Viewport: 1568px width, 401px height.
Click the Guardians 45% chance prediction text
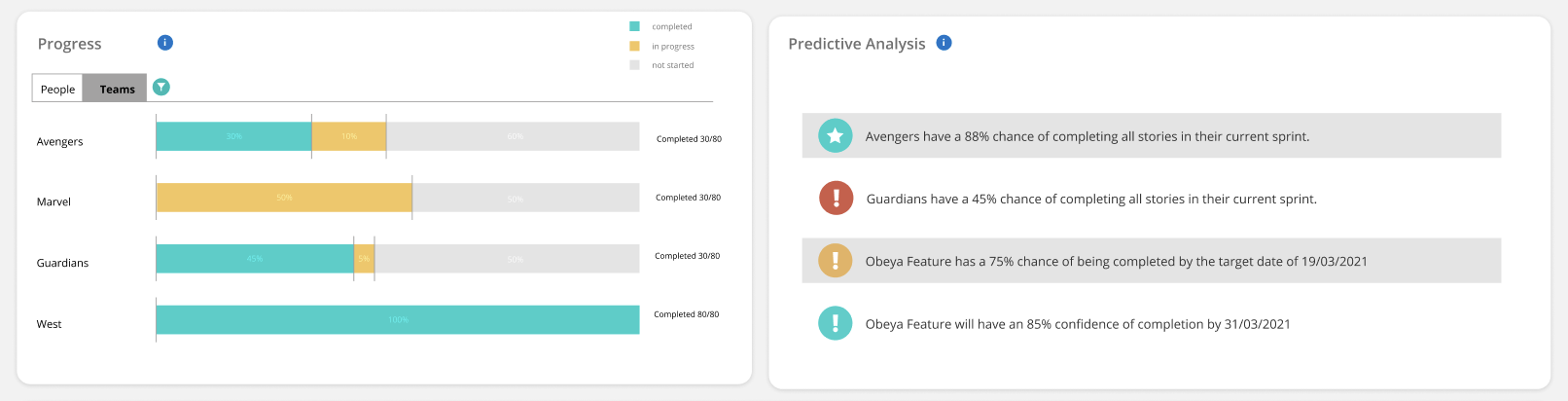click(1091, 199)
